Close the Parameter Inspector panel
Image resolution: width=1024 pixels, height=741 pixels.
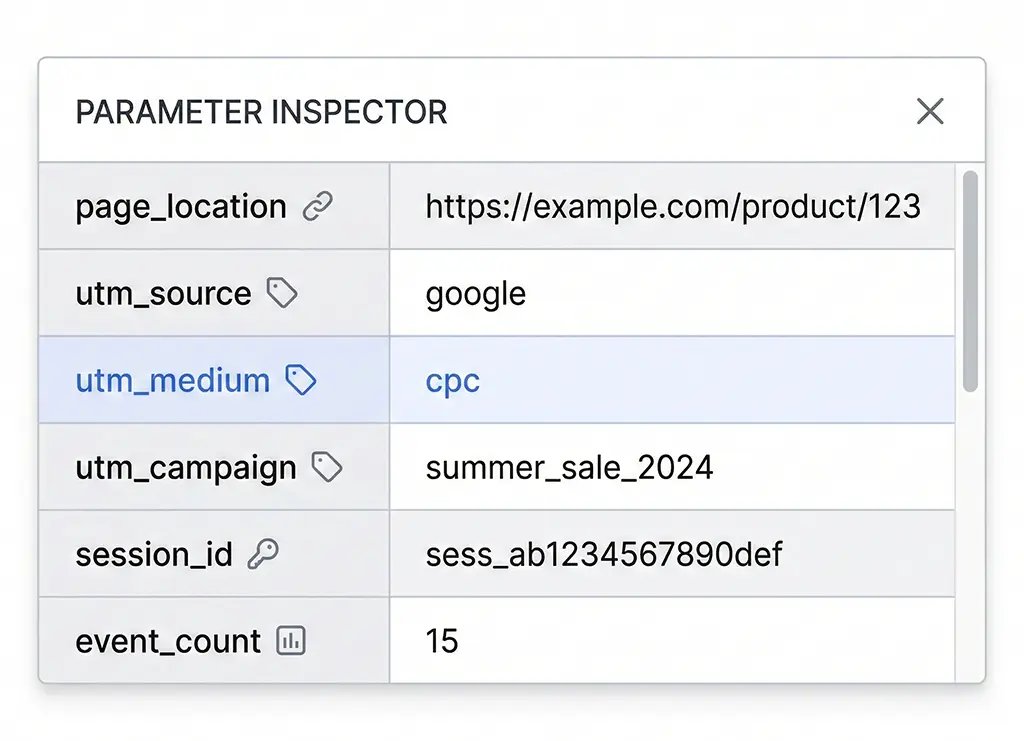[x=930, y=111]
